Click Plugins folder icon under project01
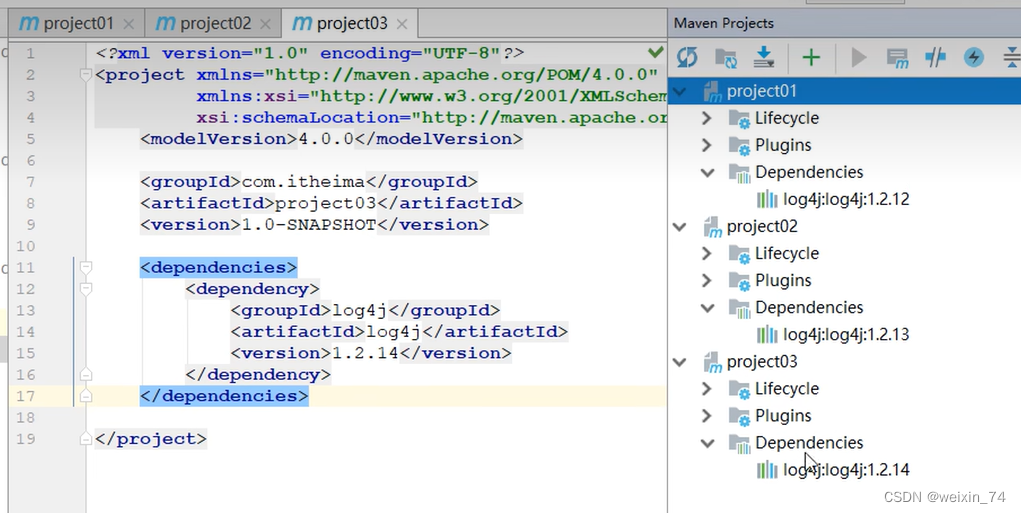 pos(740,146)
